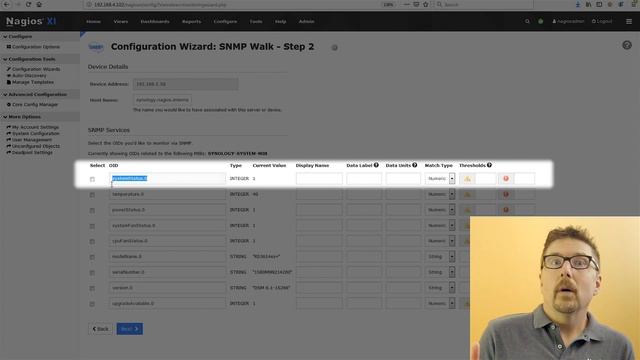This screenshot has height=360, width=640.
Task: Open the Reports menu
Action: pos(191,21)
